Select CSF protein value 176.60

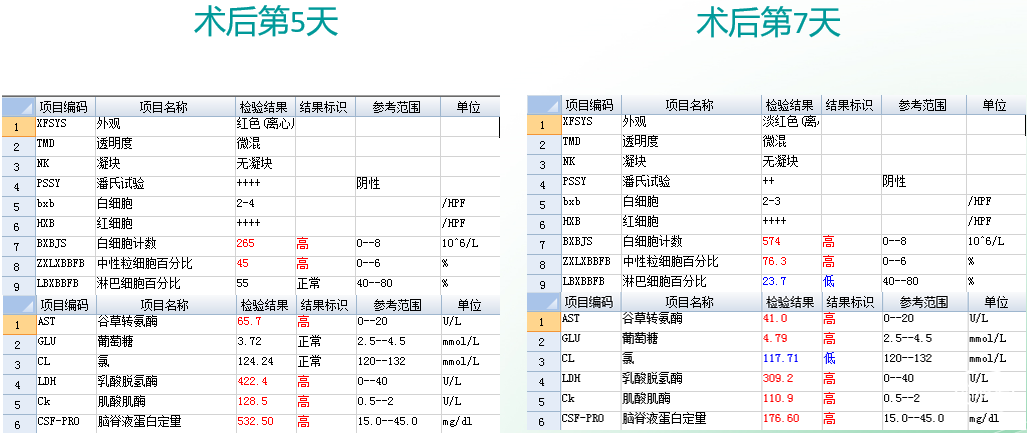[x=781, y=419]
